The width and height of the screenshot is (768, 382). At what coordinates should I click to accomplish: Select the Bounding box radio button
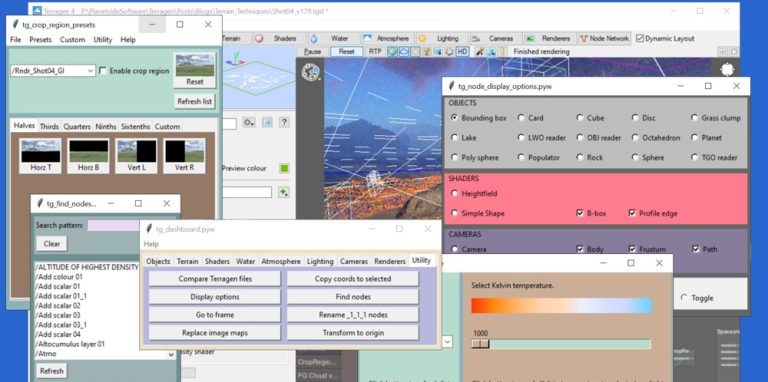point(455,118)
